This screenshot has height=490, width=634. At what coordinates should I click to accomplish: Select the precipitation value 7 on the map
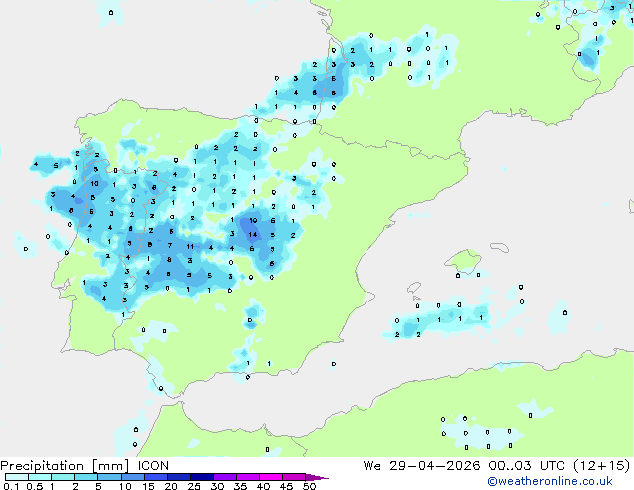coord(170,245)
